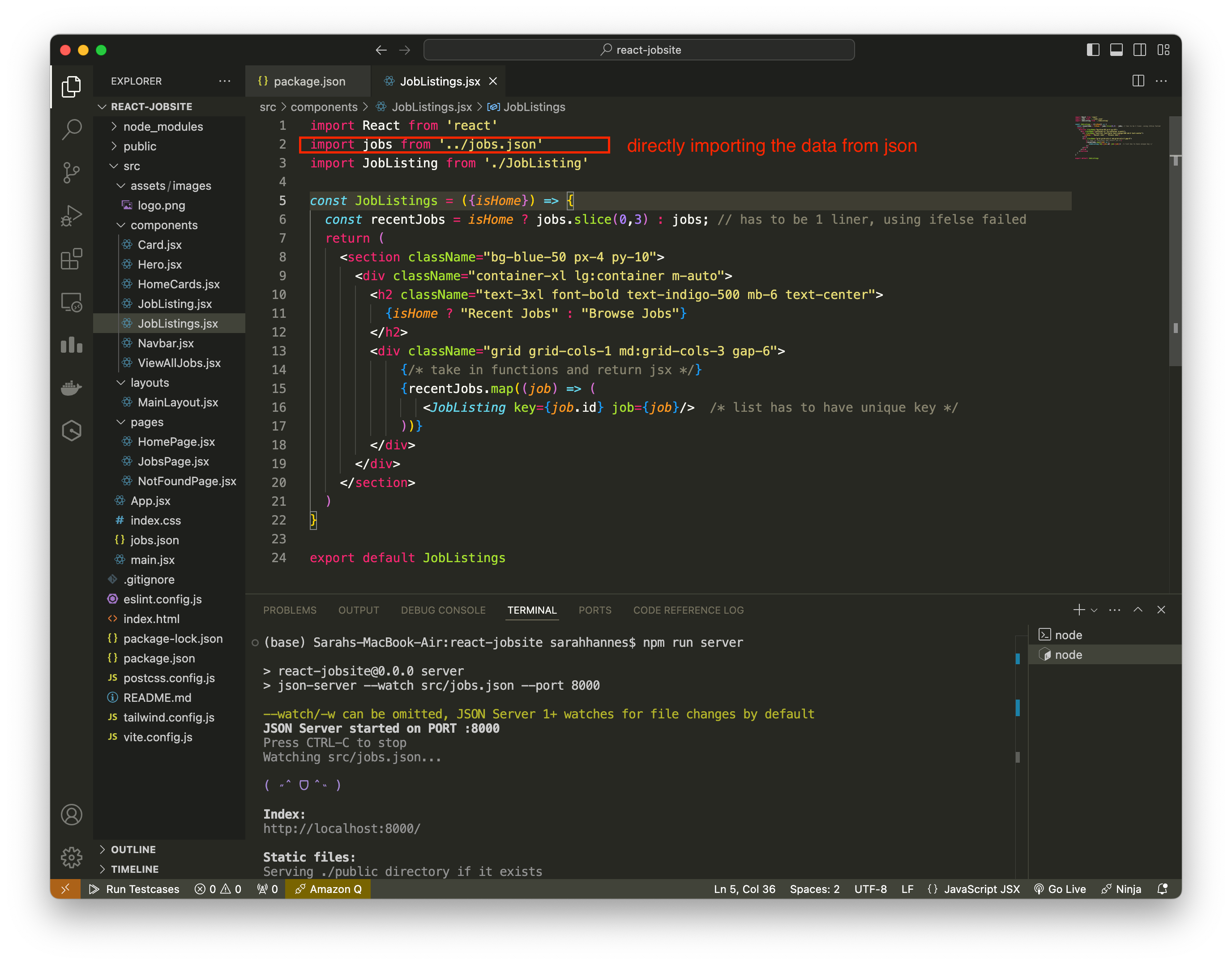Select the first node terminal in list
This screenshot has height=965, width=1232.
tap(1105, 635)
